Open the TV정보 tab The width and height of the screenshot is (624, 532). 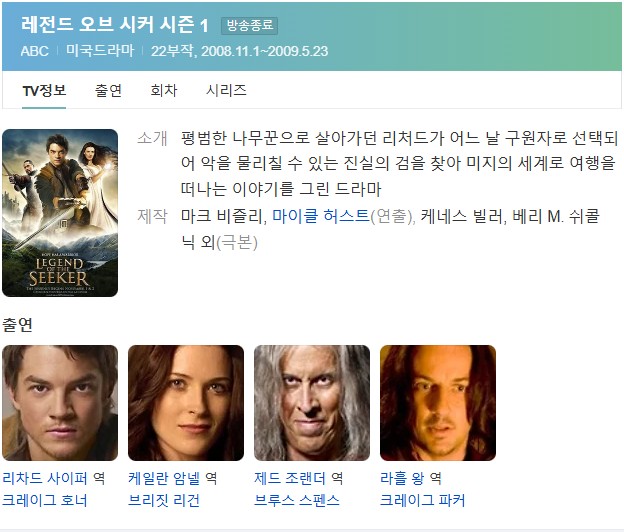44,91
